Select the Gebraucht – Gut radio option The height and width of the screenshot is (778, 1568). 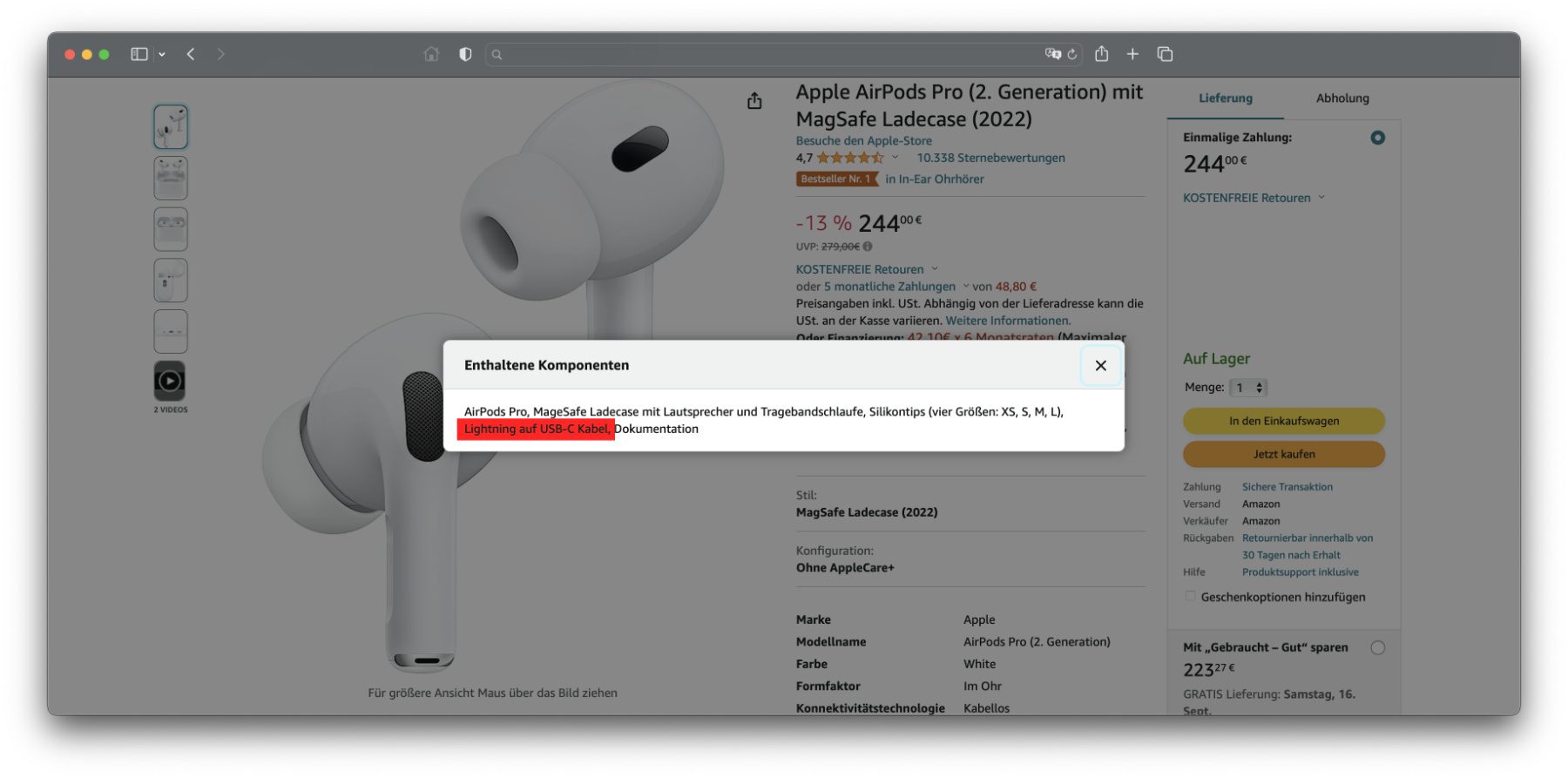click(x=1377, y=647)
